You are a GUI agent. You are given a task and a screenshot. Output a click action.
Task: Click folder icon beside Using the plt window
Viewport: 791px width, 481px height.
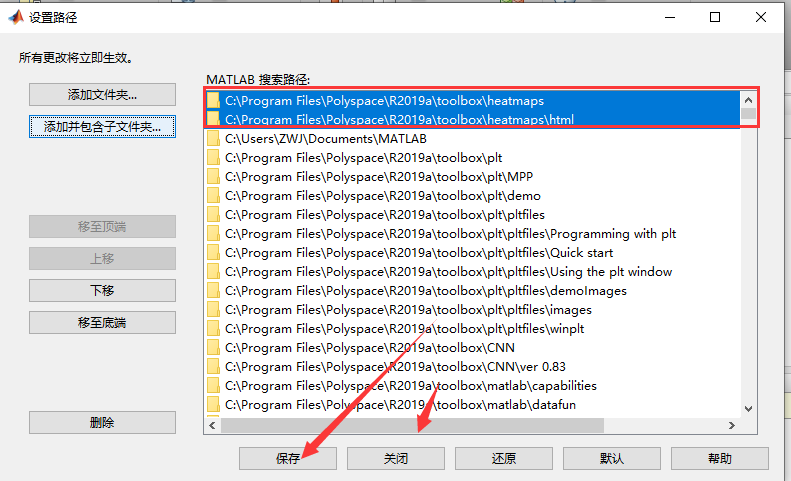click(x=213, y=272)
